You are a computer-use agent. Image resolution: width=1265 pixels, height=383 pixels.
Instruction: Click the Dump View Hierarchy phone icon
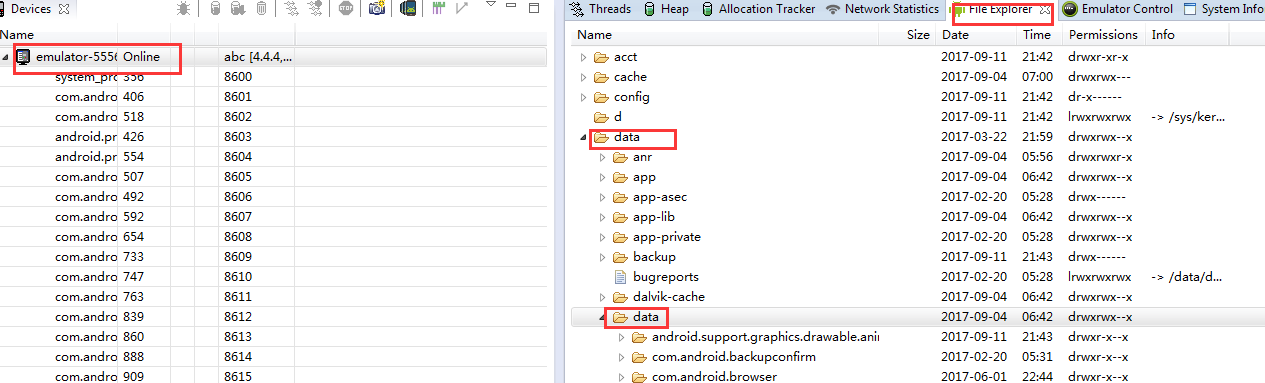pos(408,8)
